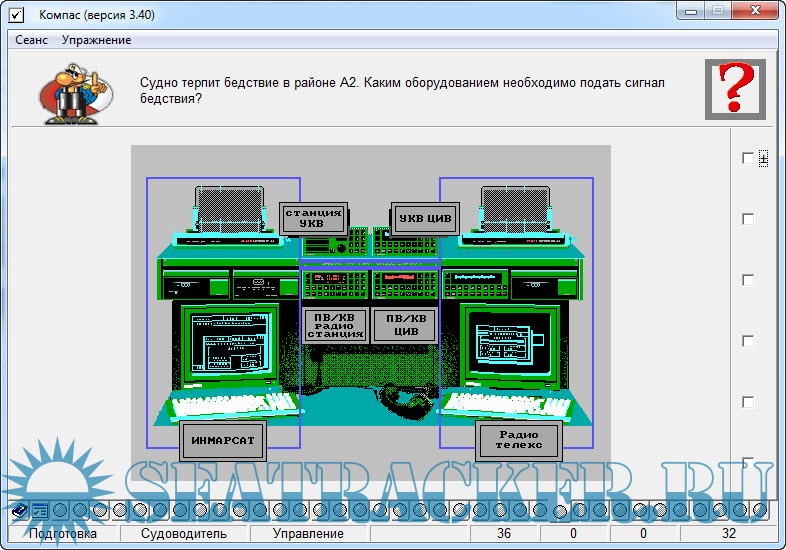Viewport: 786px width, 550px height.
Task: Select the Радио телекс equipment label
Action: (520, 441)
